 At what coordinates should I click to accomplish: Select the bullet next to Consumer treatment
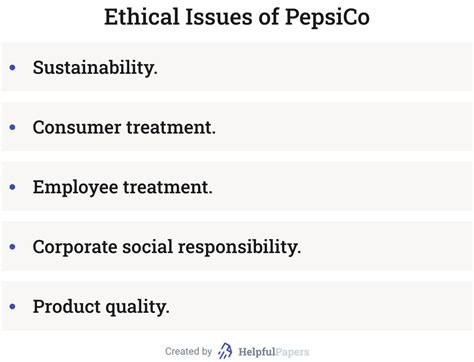(x=13, y=127)
